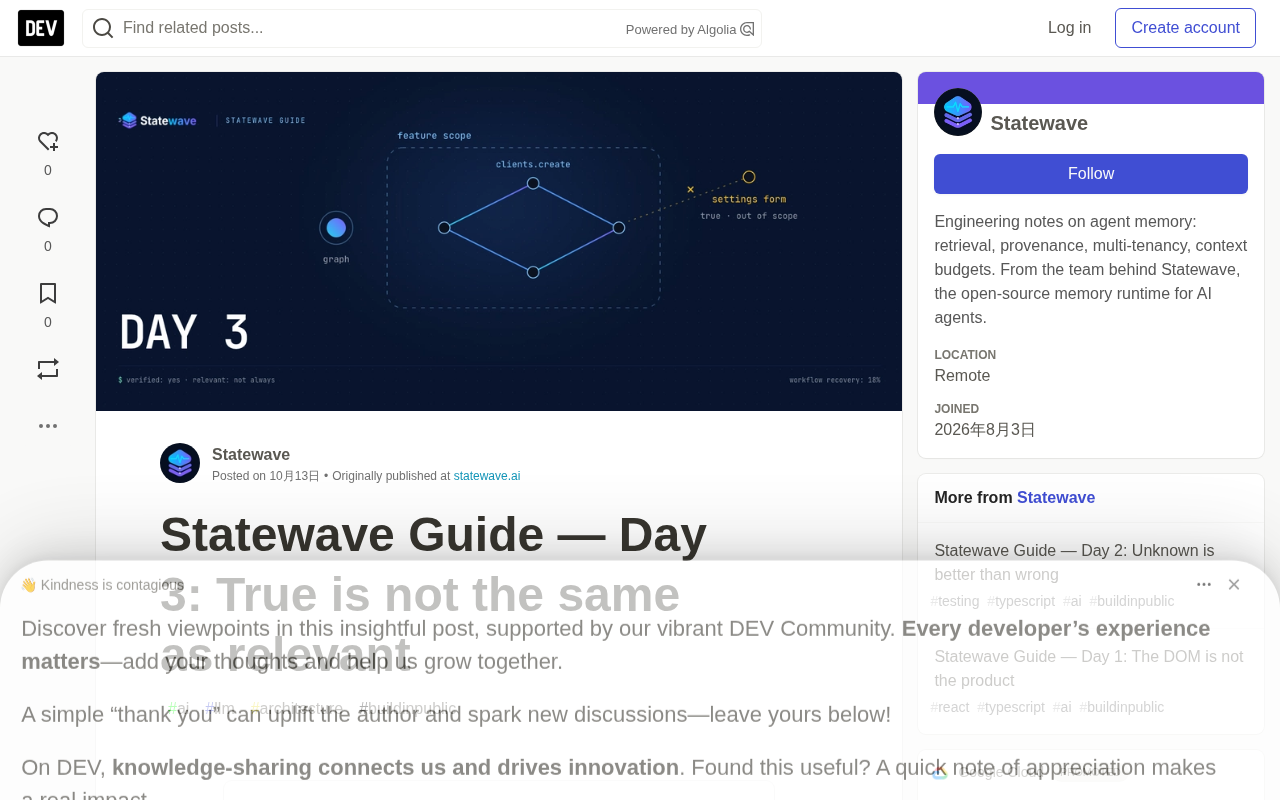Add a heart reaction to the post
Viewport: 1280px width, 800px height.
click(x=48, y=142)
